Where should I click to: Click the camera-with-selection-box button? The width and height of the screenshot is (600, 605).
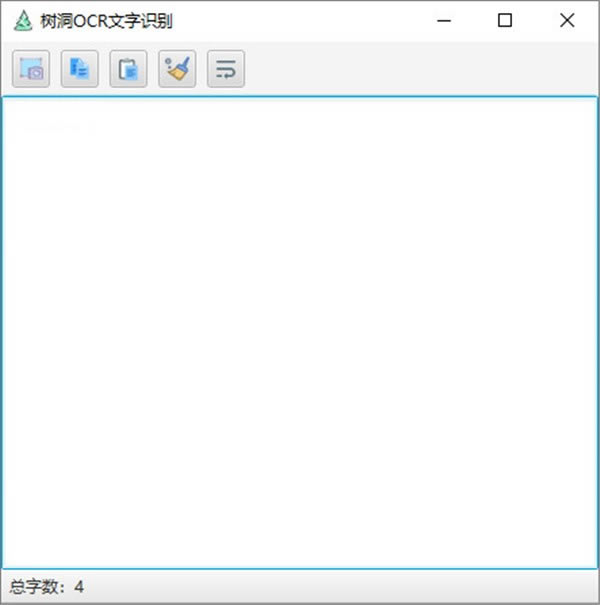pos(31,69)
